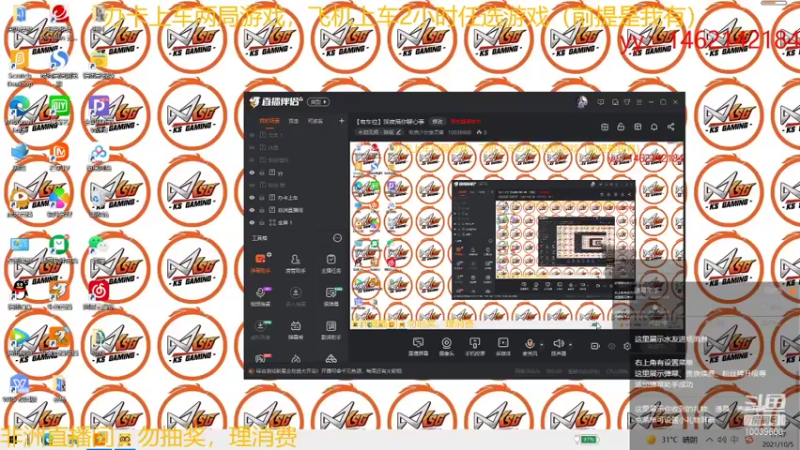
Task: Click the 麦克风 microphone icon
Action: (x=530, y=346)
